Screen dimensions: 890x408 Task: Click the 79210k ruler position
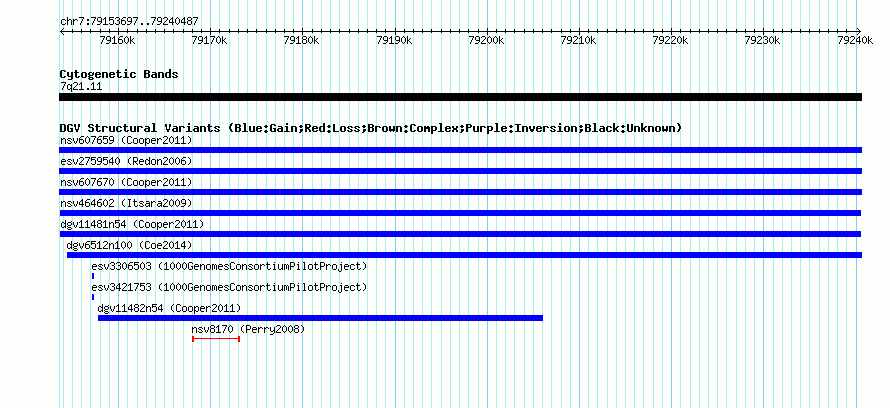[x=579, y=40]
